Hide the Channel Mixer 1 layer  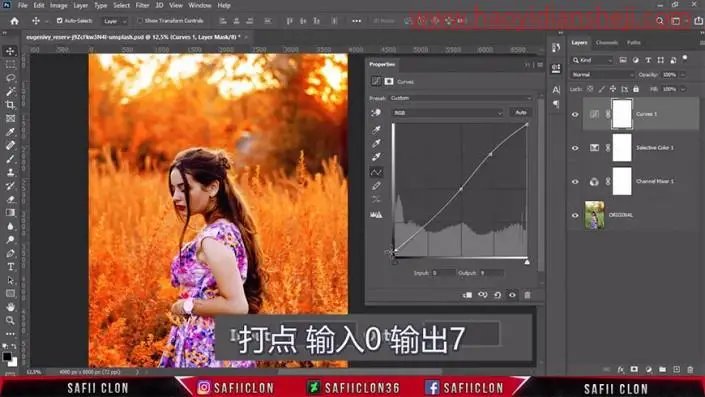(x=575, y=182)
